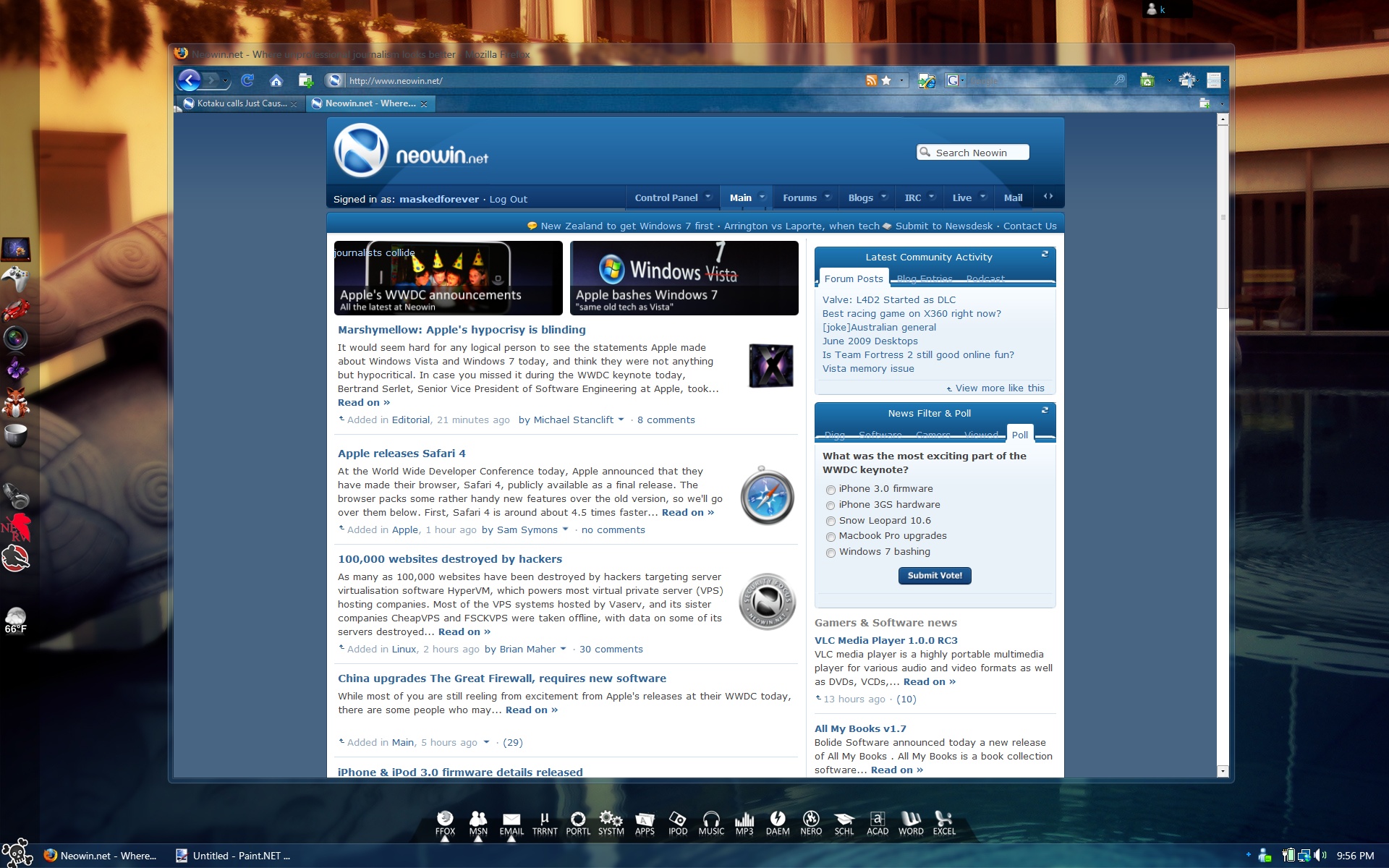This screenshot has height=868, width=1389.
Task: Open the new tab icon beside Home
Action: coord(305,80)
